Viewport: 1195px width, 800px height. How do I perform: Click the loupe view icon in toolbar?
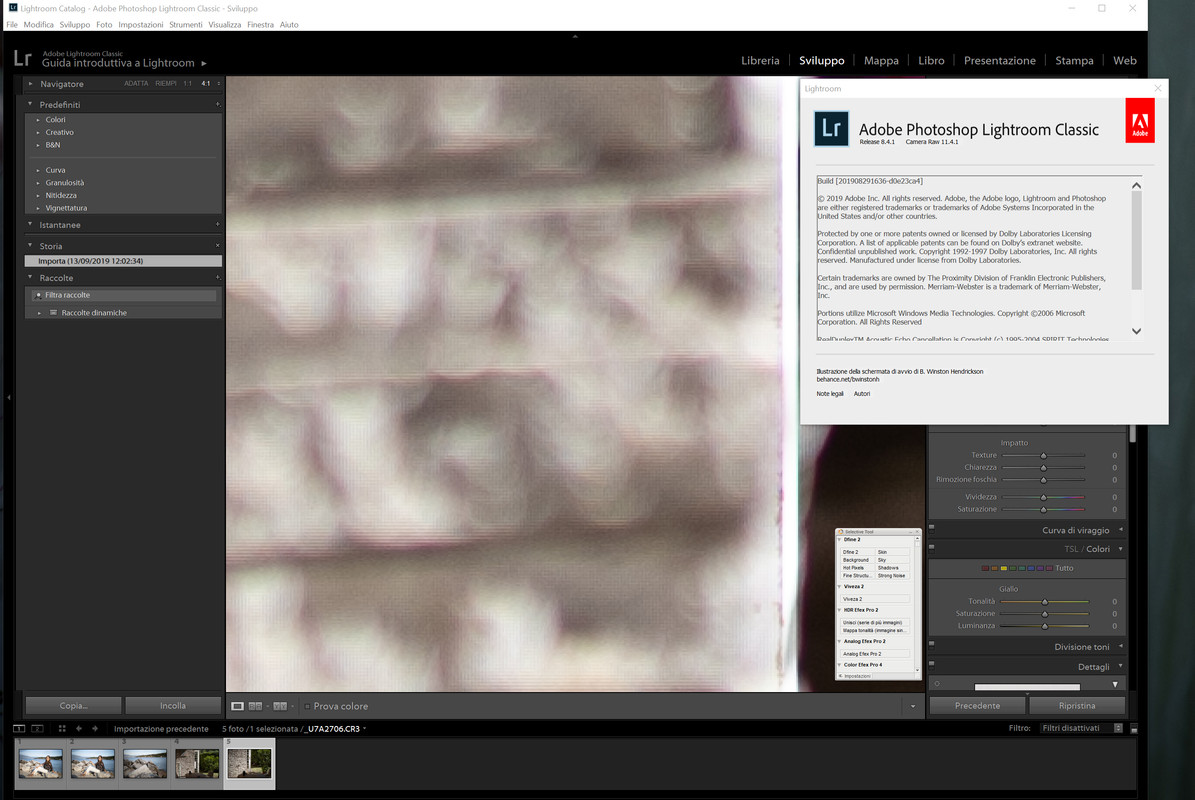click(x=238, y=706)
